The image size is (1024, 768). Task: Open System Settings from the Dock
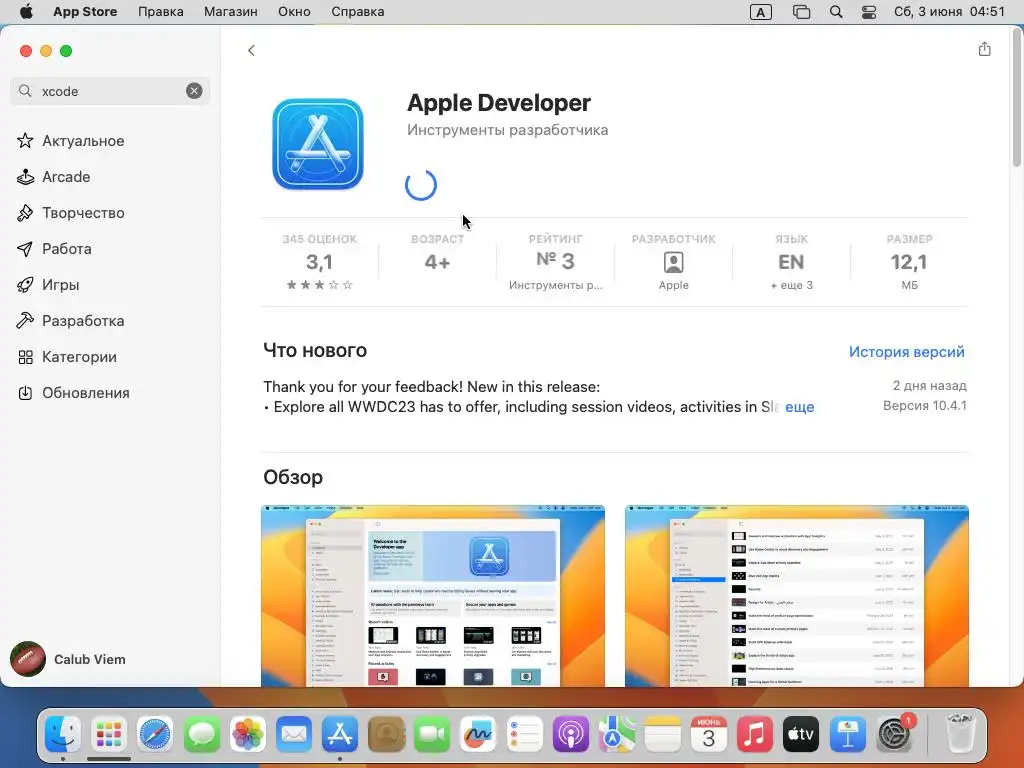(893, 735)
